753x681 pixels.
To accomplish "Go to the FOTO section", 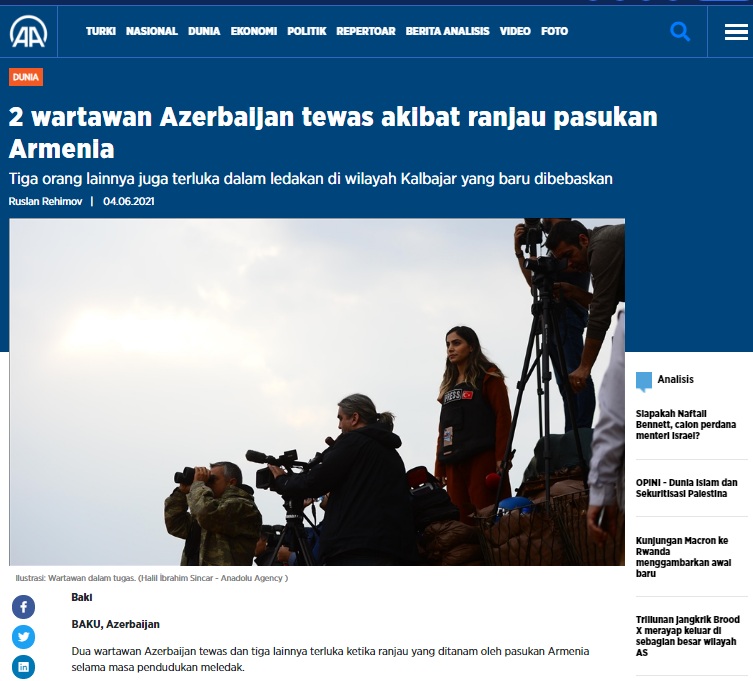I will pyautogui.click(x=555, y=31).
